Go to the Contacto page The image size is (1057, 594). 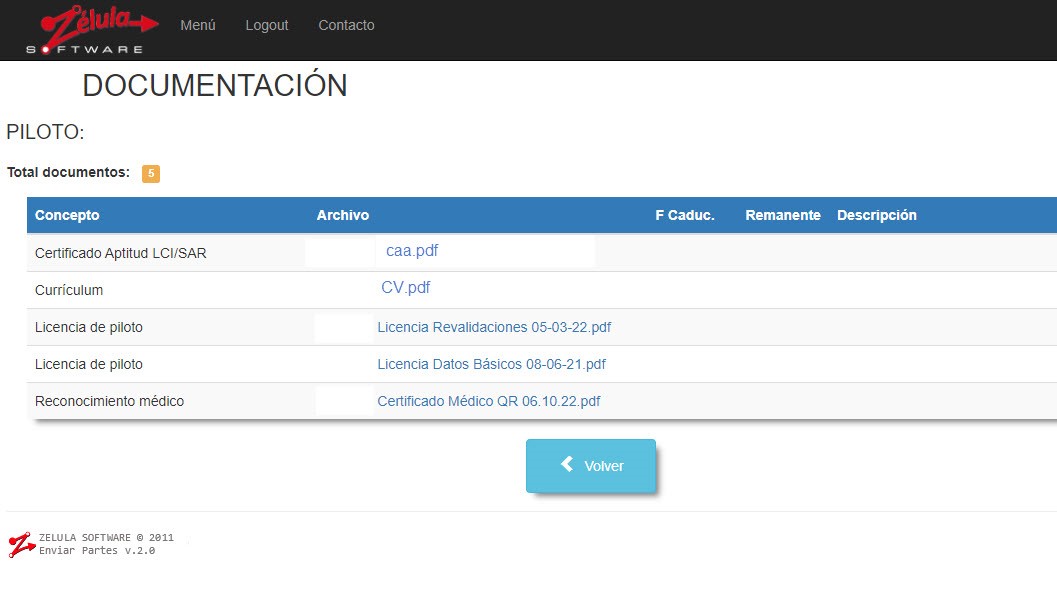click(x=346, y=25)
